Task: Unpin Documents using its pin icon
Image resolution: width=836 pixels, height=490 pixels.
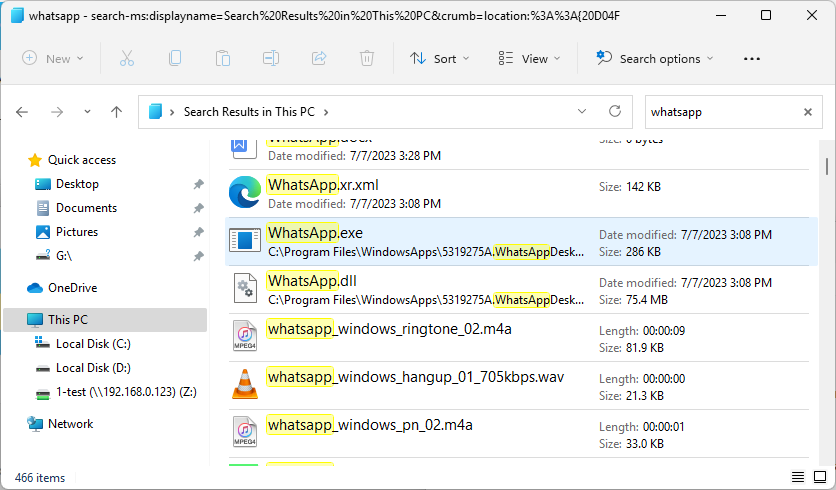Action: [x=198, y=208]
